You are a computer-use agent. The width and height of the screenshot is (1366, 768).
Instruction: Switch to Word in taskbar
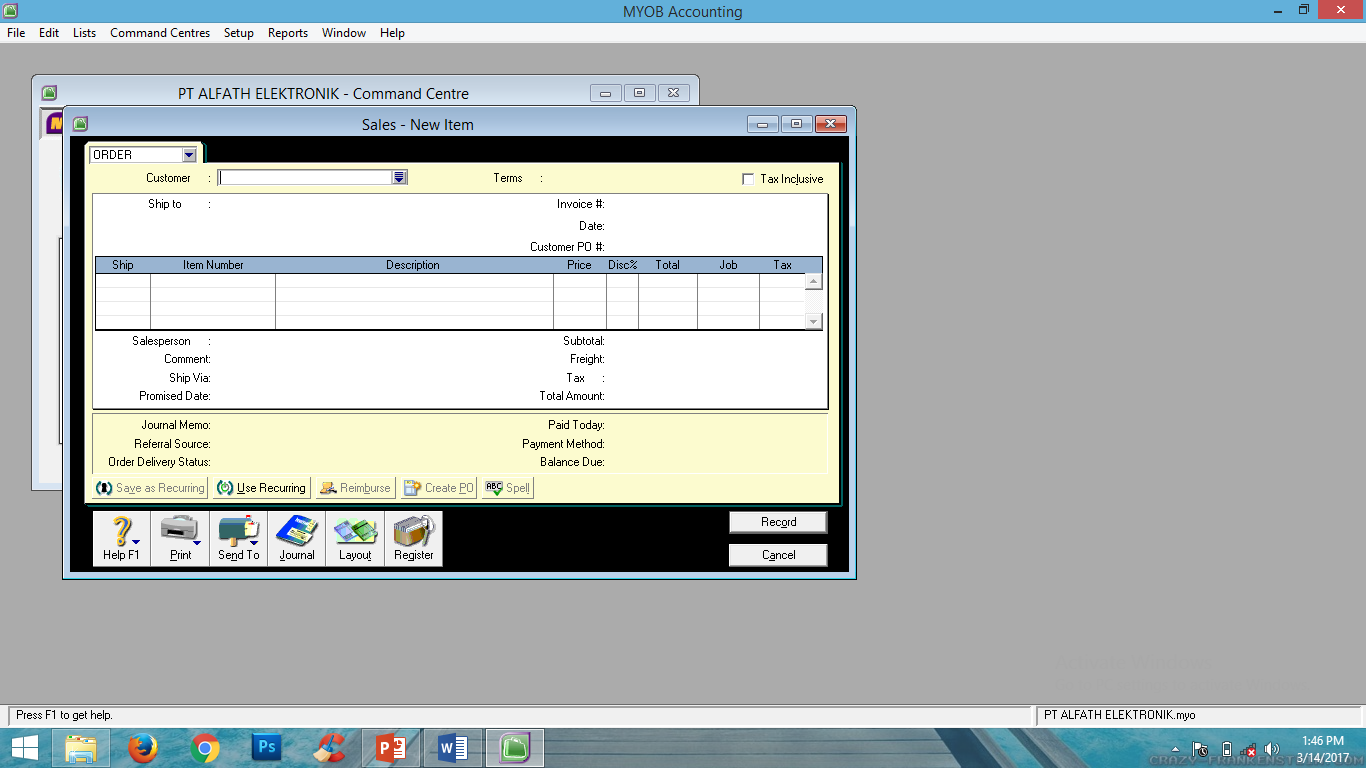pyautogui.click(x=453, y=748)
